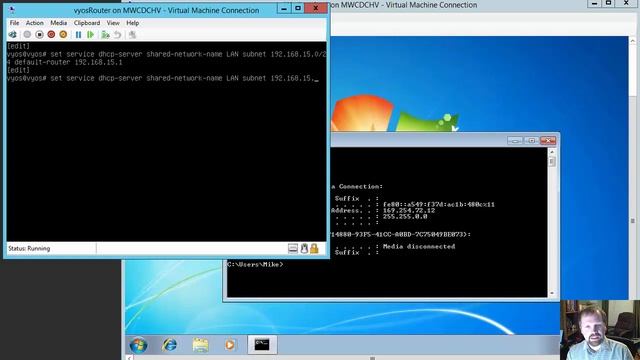Send Ctrl+Alt+Delete to vyosRouter VM

click(13, 35)
